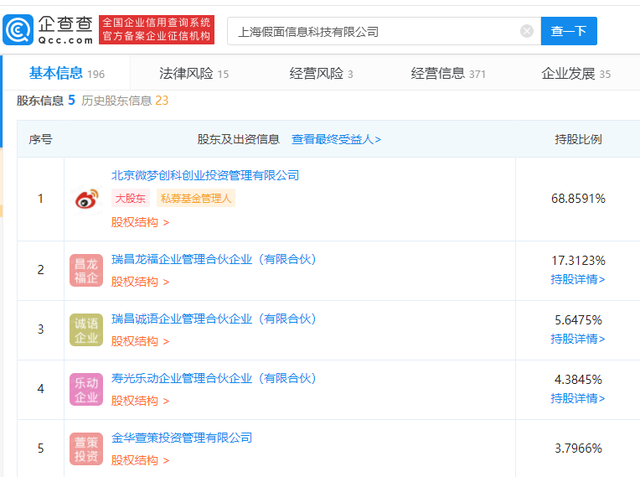Click the Weibo logo of first shareholder
640x477 pixels.
click(86, 199)
